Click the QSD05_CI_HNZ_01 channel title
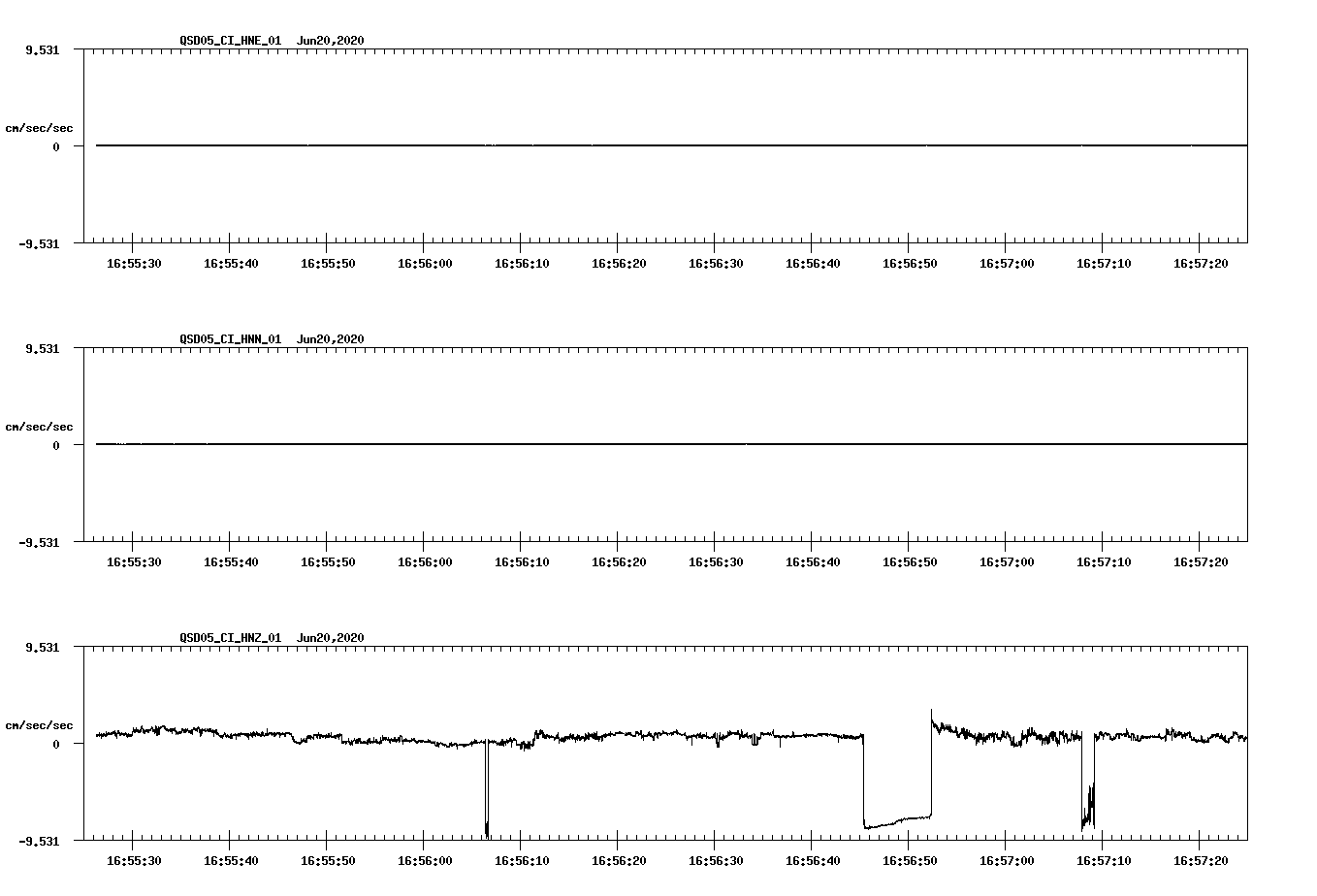 pyautogui.click(x=231, y=638)
